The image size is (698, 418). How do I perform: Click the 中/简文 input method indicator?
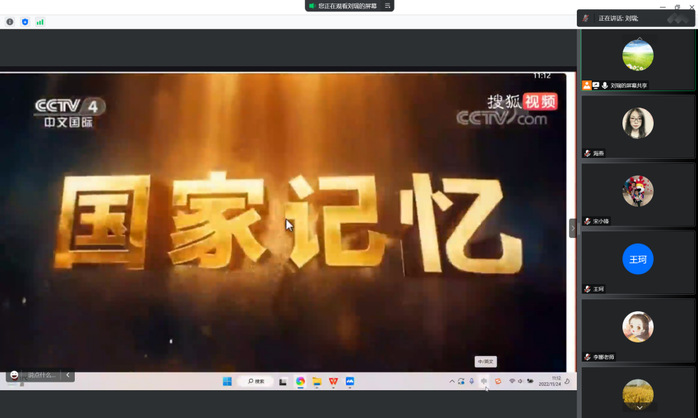[x=485, y=361]
